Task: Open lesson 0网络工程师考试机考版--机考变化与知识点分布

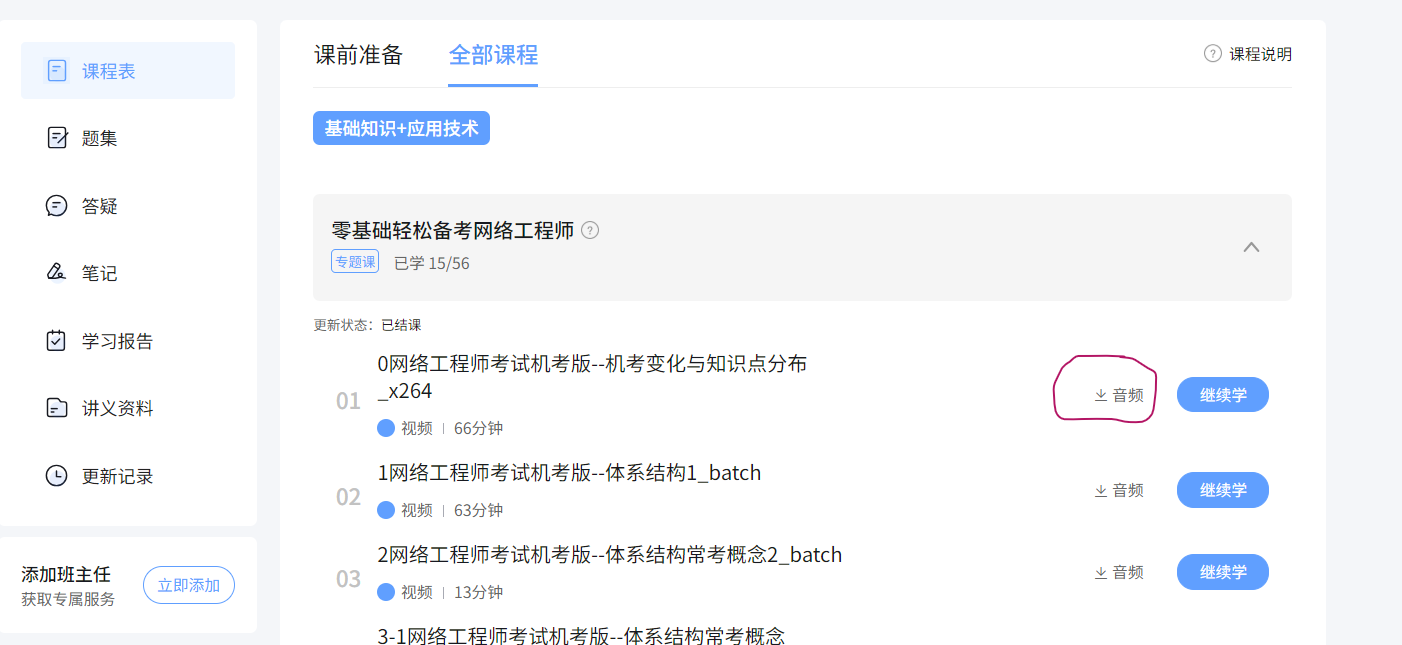Action: tap(592, 377)
